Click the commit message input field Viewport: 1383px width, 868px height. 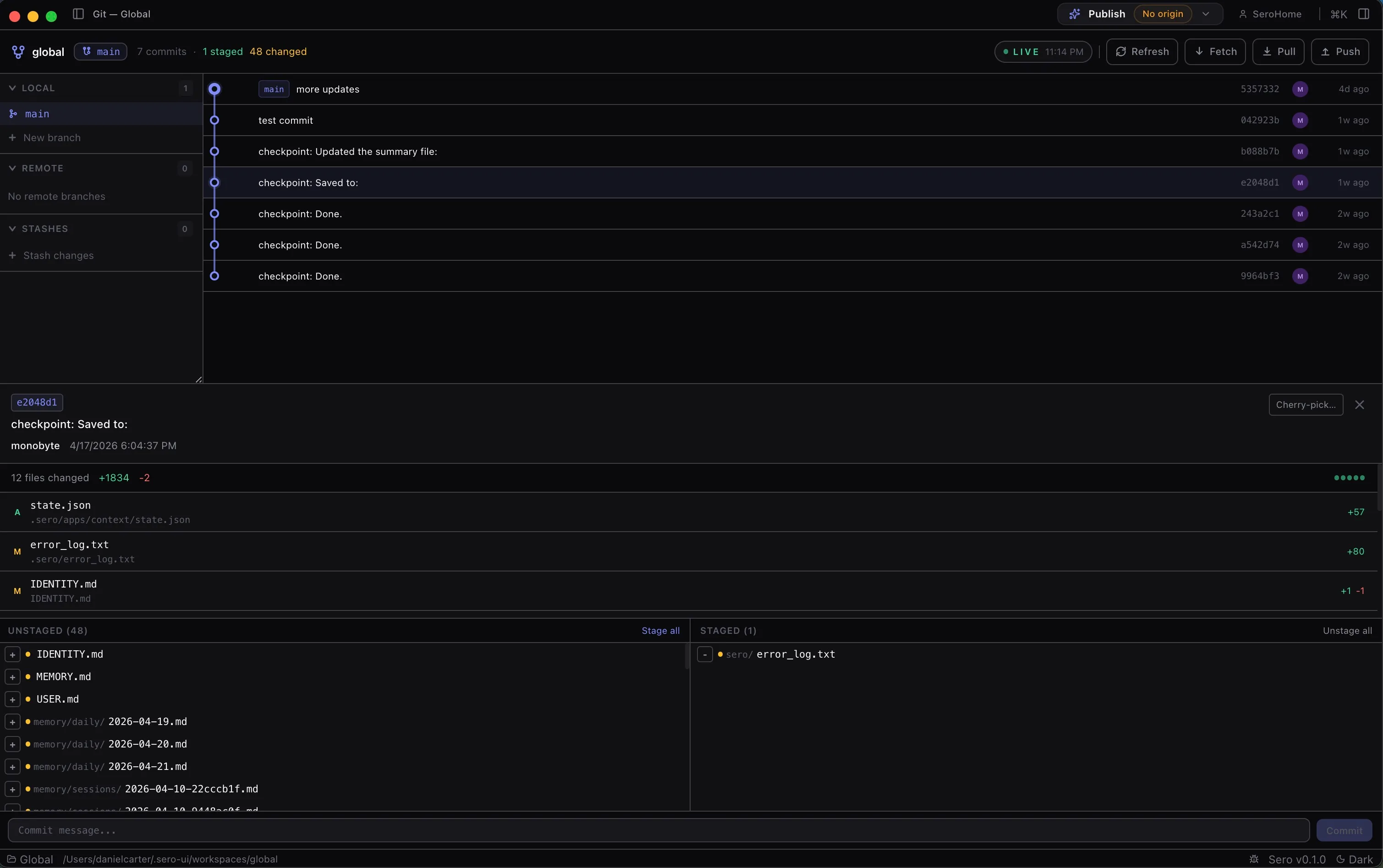click(x=658, y=830)
